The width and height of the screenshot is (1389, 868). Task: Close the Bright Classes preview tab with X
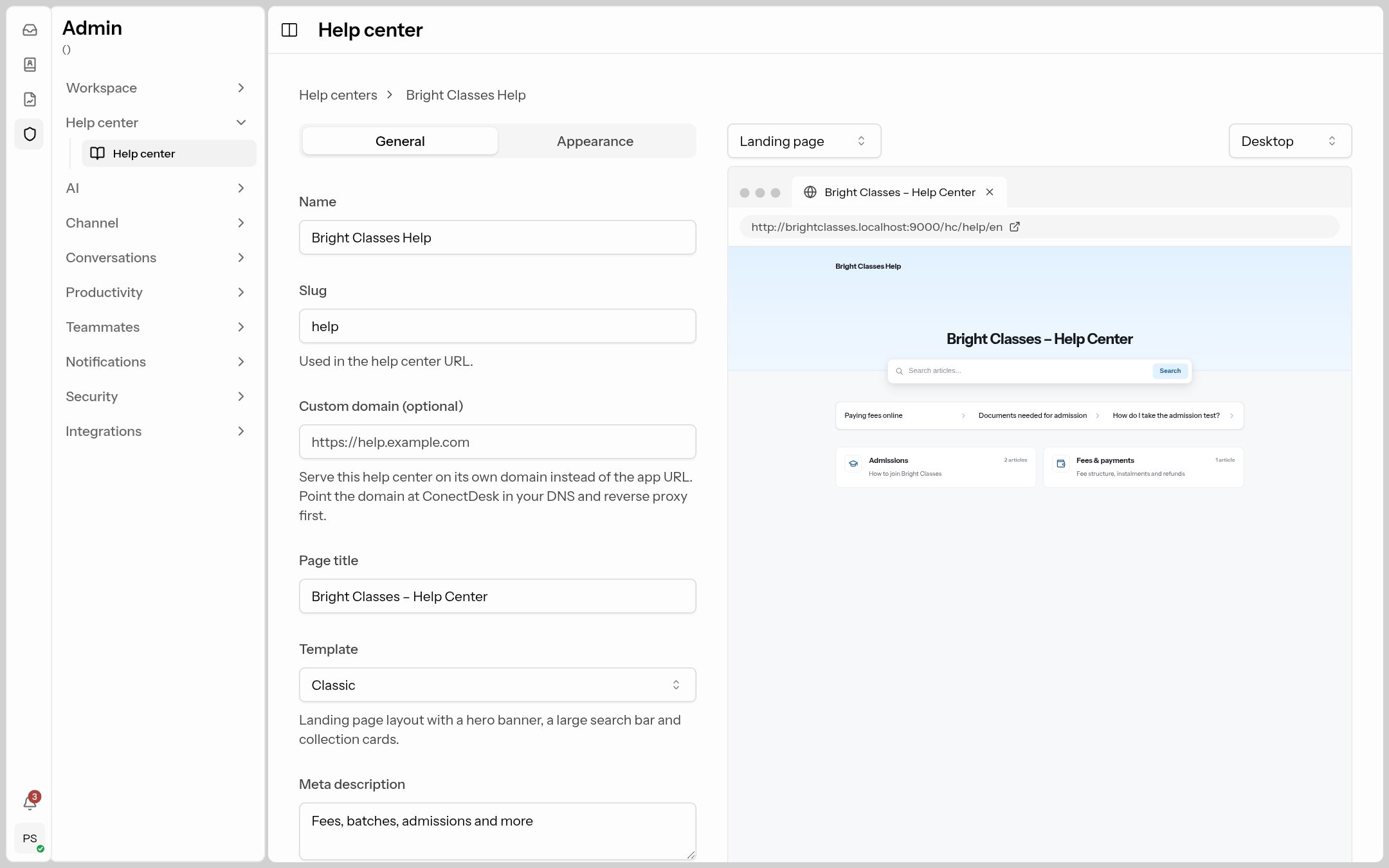(x=990, y=192)
